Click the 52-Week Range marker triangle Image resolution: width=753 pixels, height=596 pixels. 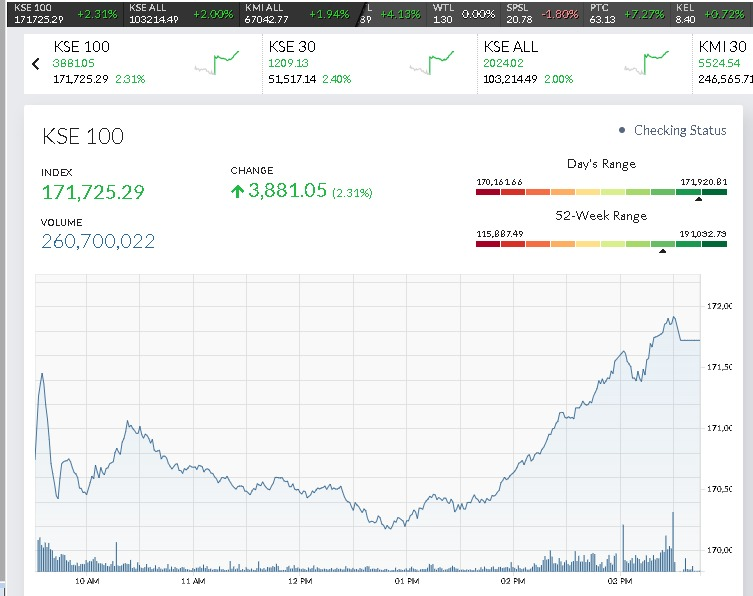pyautogui.click(x=662, y=251)
